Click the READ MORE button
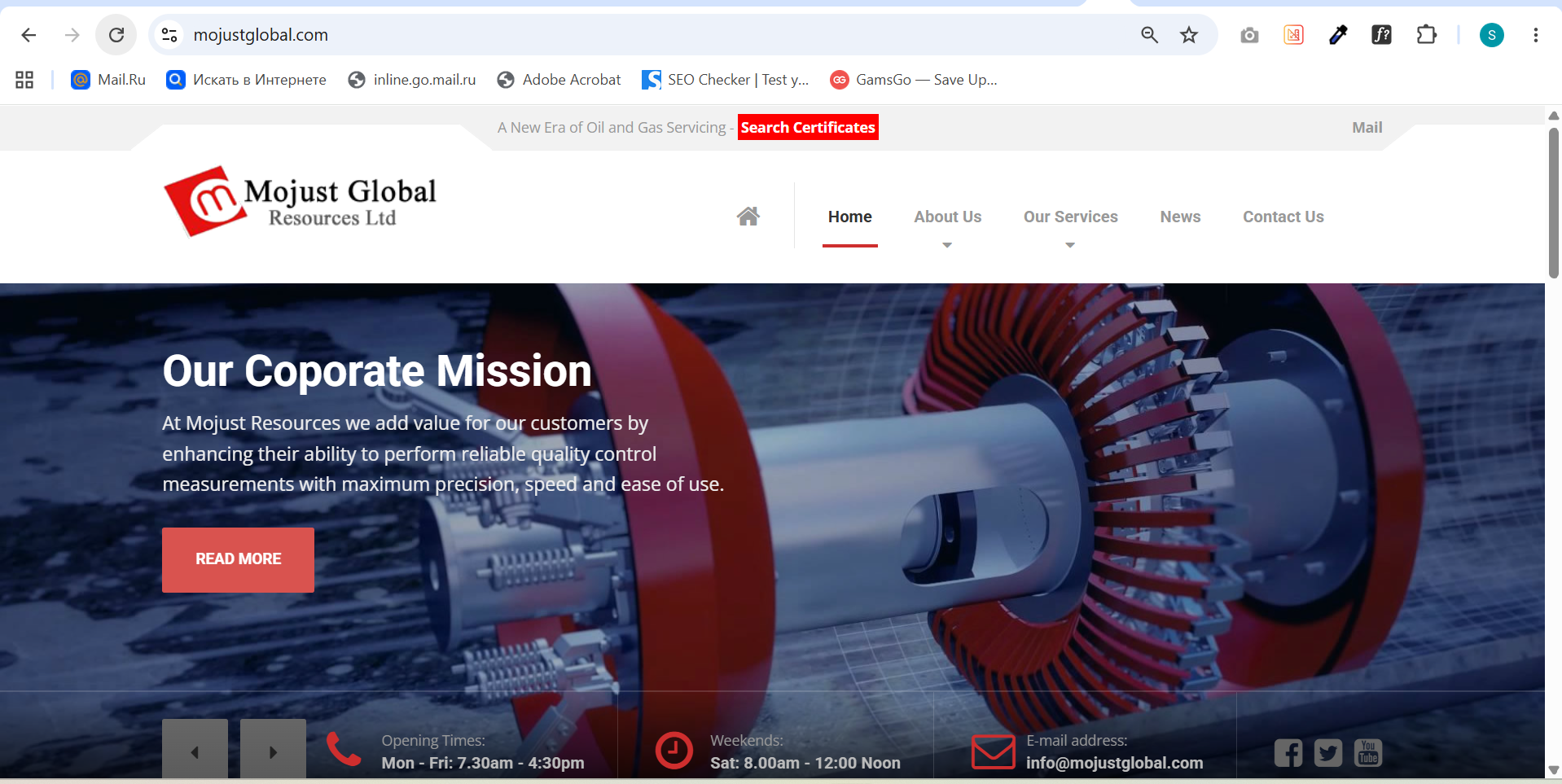 [x=238, y=559]
